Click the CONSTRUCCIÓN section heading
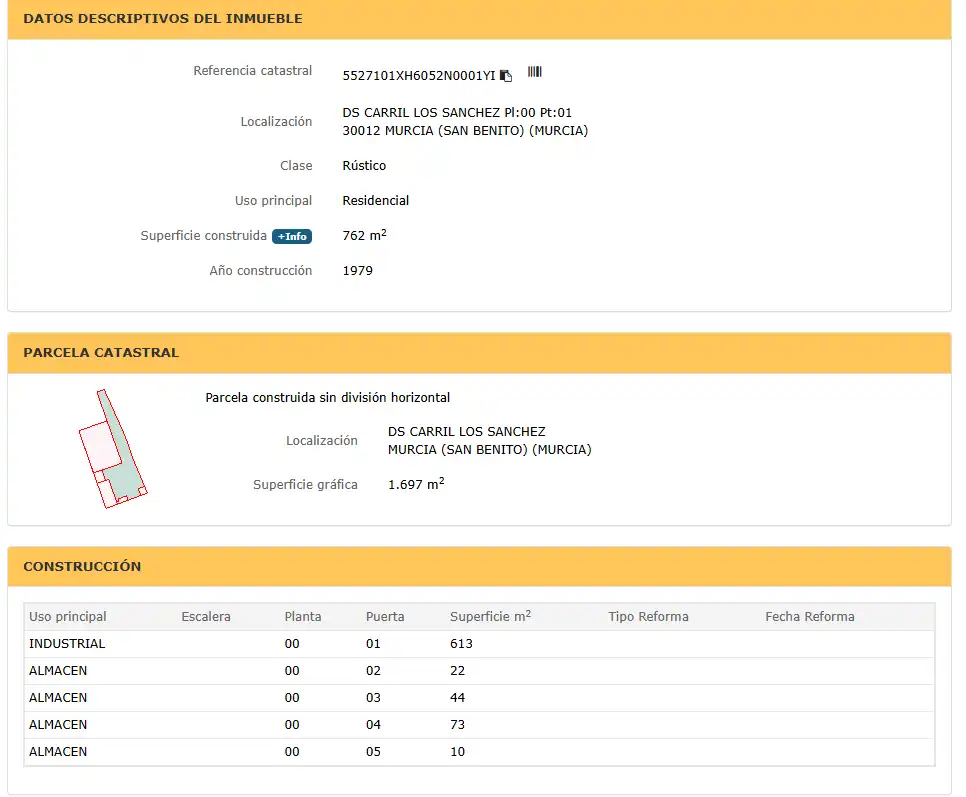 coord(82,566)
